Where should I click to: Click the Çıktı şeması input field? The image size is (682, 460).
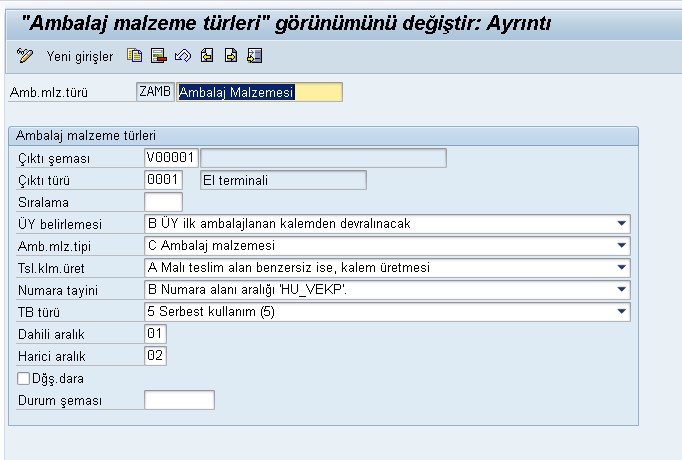(x=171, y=158)
